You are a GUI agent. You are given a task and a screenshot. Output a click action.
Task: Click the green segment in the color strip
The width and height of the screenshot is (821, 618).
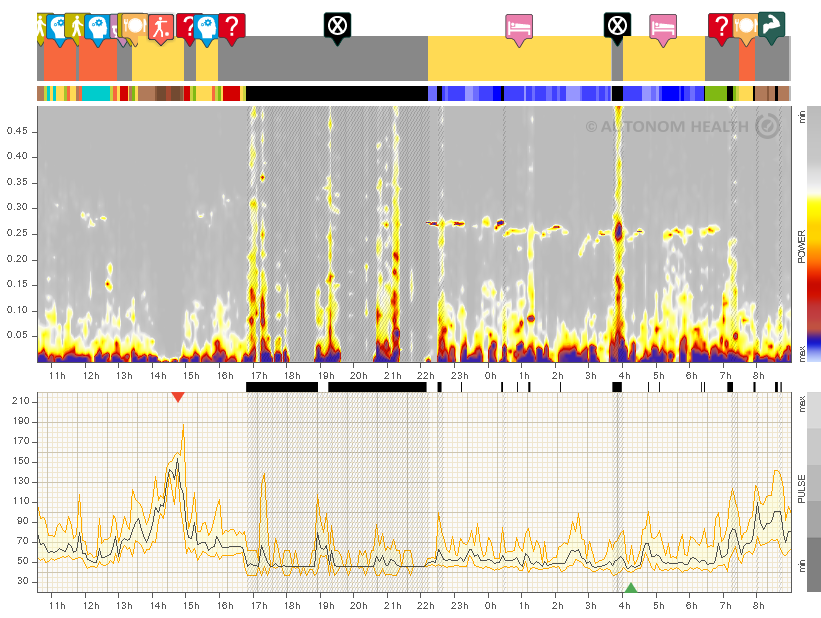(715, 93)
